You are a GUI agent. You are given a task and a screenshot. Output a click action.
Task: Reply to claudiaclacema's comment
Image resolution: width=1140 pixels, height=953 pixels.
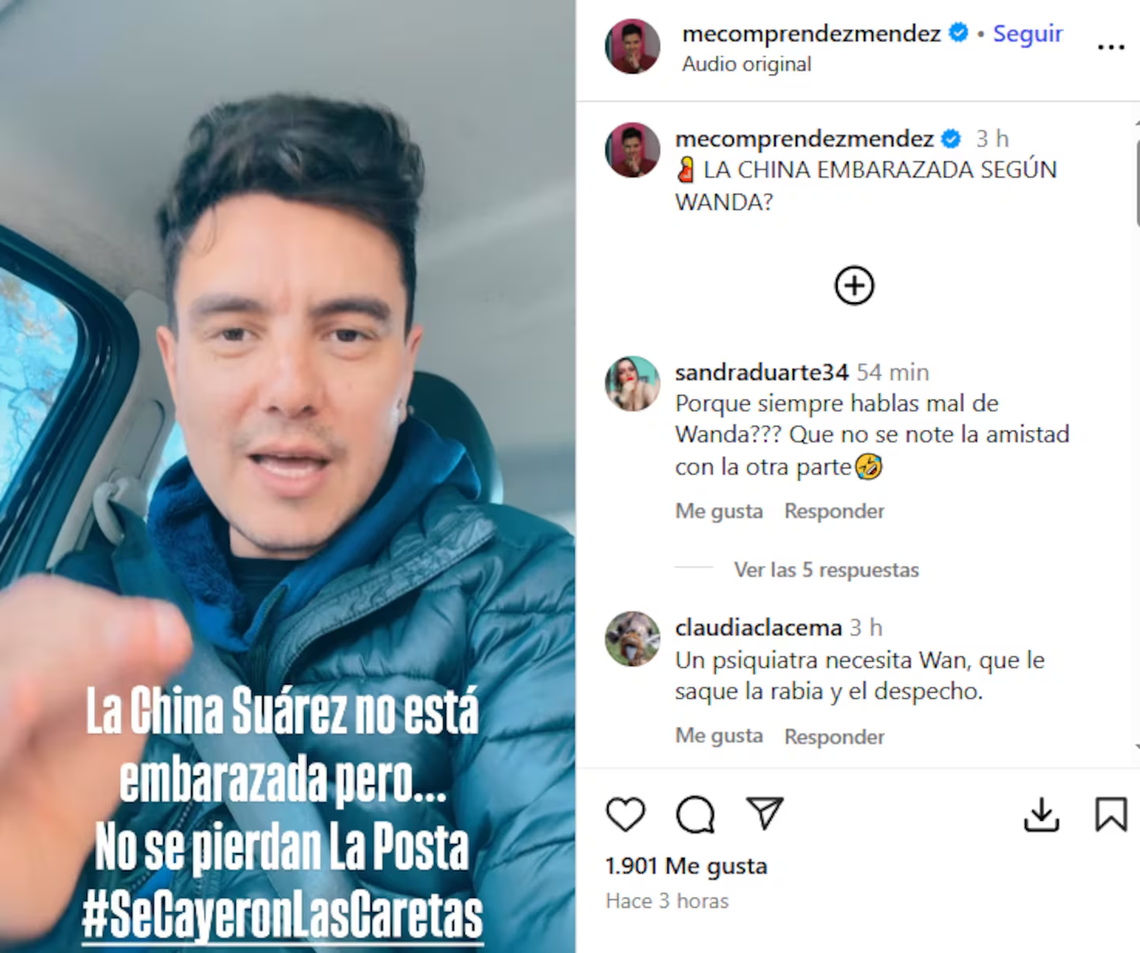click(835, 736)
